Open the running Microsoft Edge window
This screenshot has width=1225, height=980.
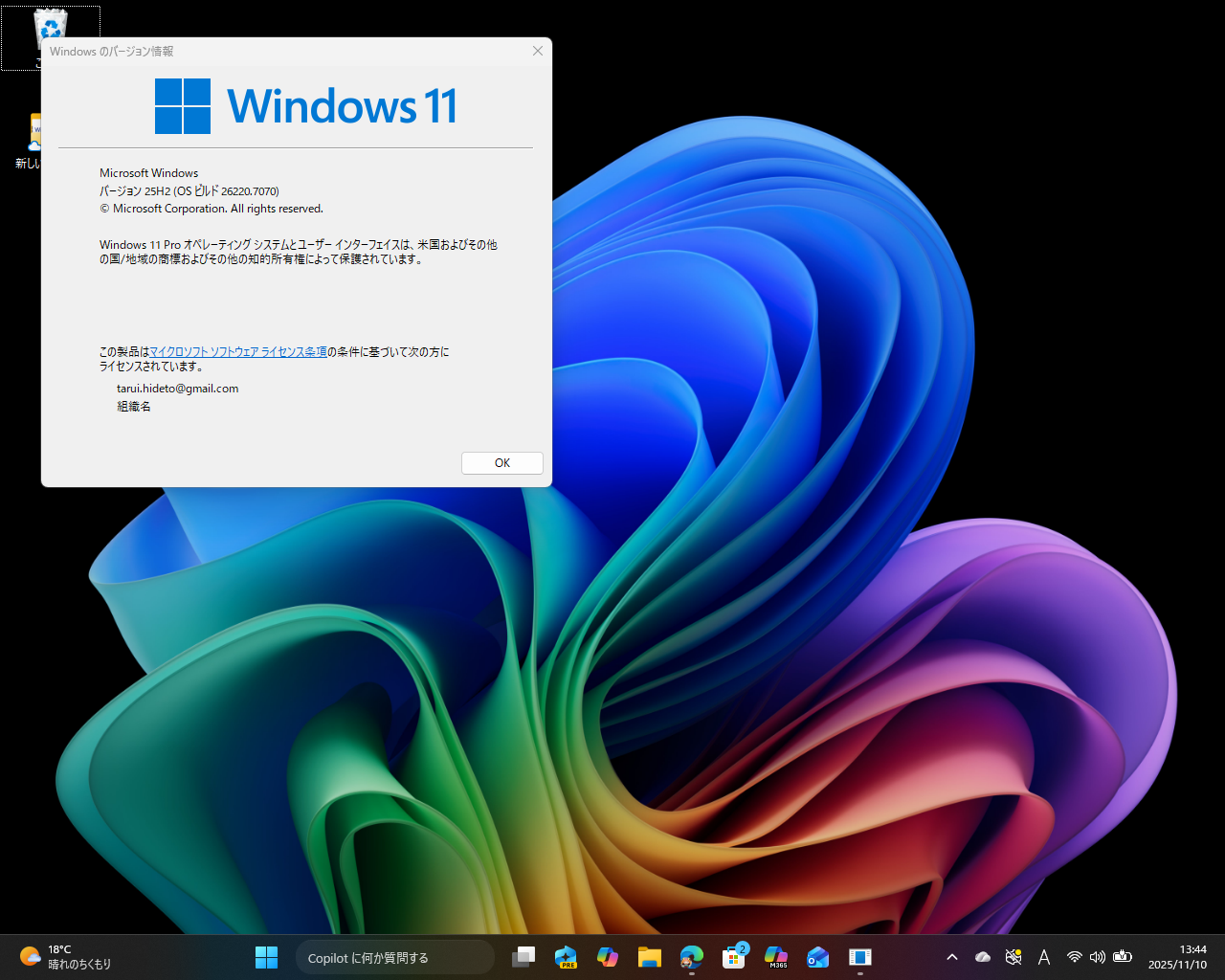click(692, 957)
